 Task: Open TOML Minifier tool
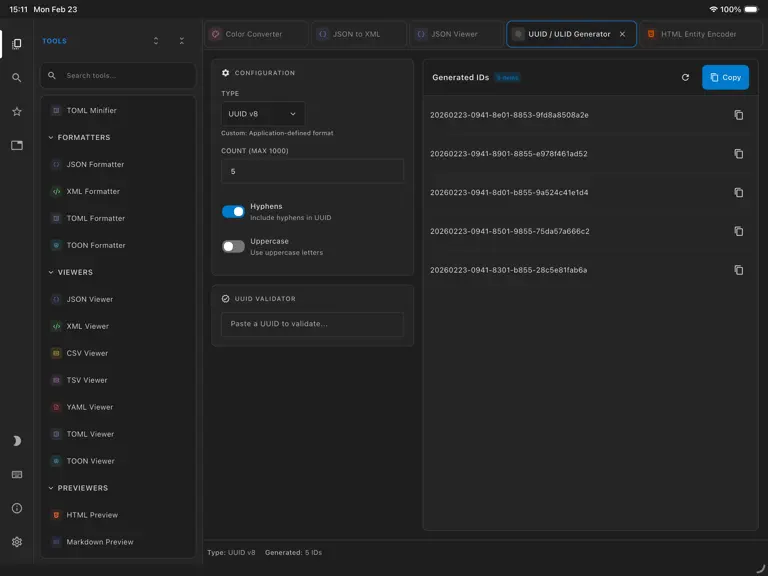(118, 111)
